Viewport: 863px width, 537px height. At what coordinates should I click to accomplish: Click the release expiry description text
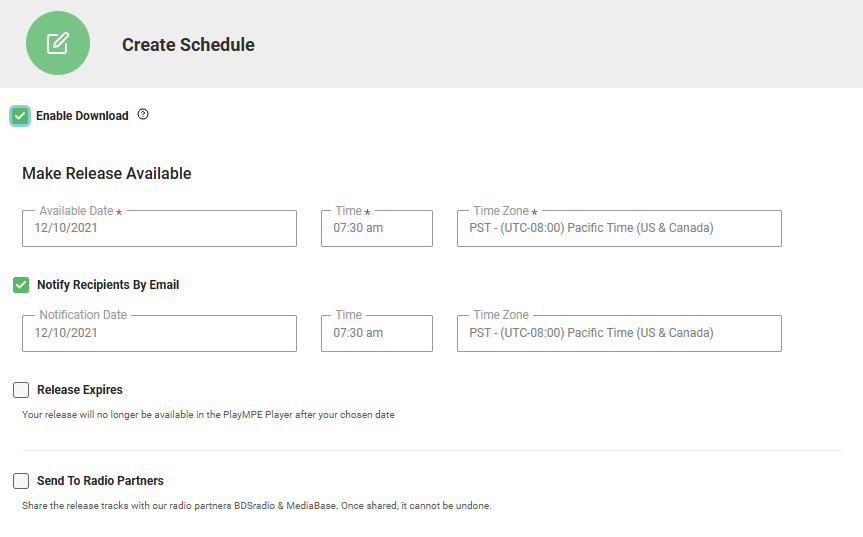208,415
